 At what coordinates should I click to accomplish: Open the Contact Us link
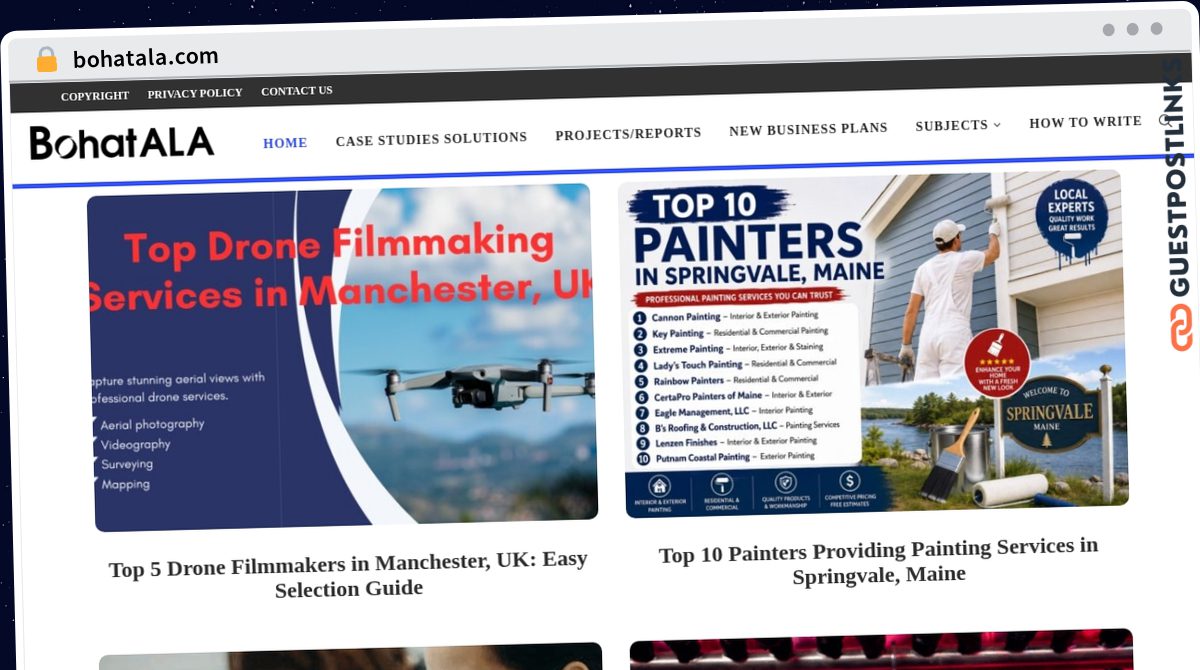[x=297, y=91]
